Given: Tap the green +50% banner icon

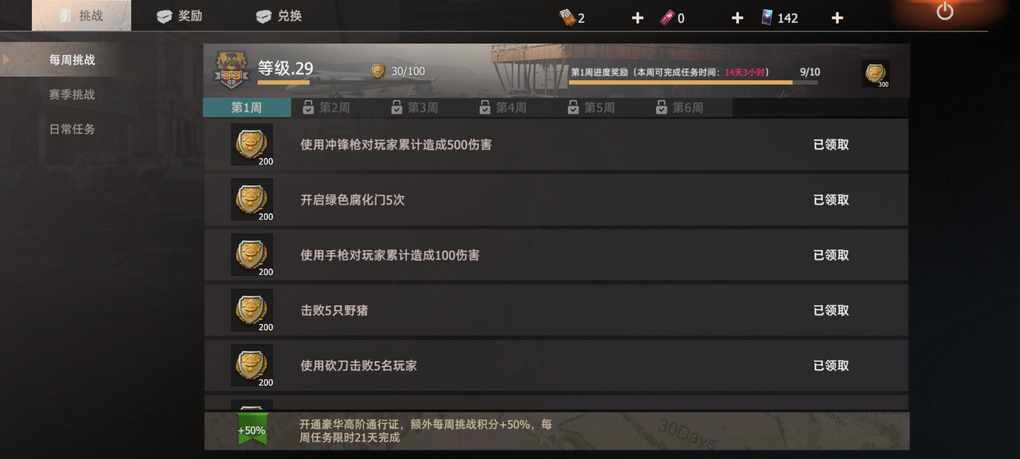Looking at the screenshot, I should point(252,430).
